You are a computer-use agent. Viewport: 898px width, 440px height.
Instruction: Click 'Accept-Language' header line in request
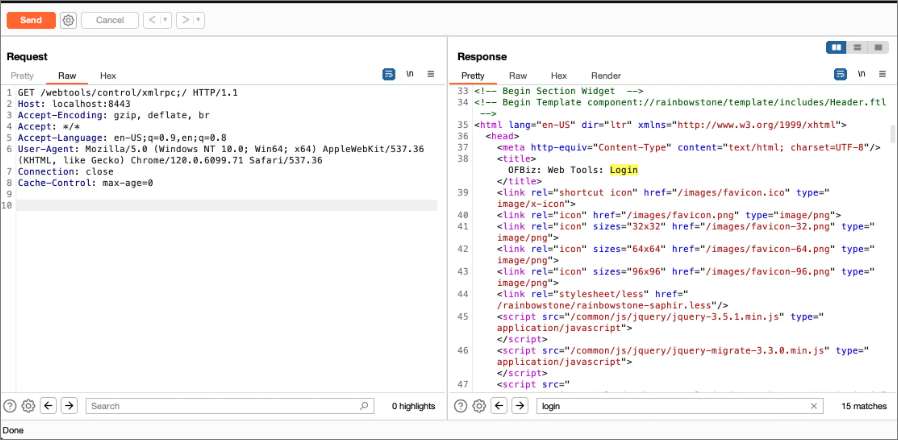pyautogui.click(x=122, y=138)
